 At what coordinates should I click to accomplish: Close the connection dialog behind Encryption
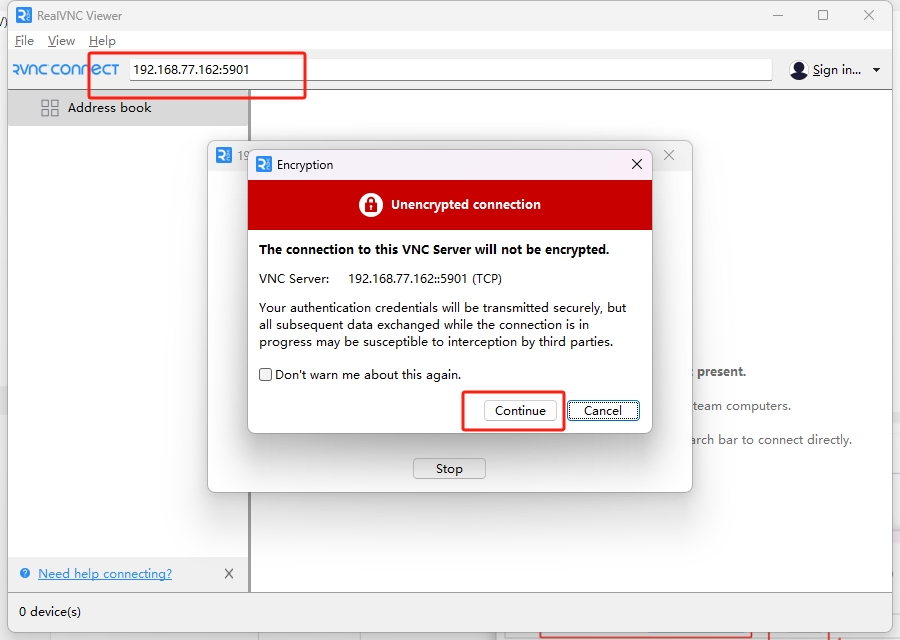pos(669,155)
